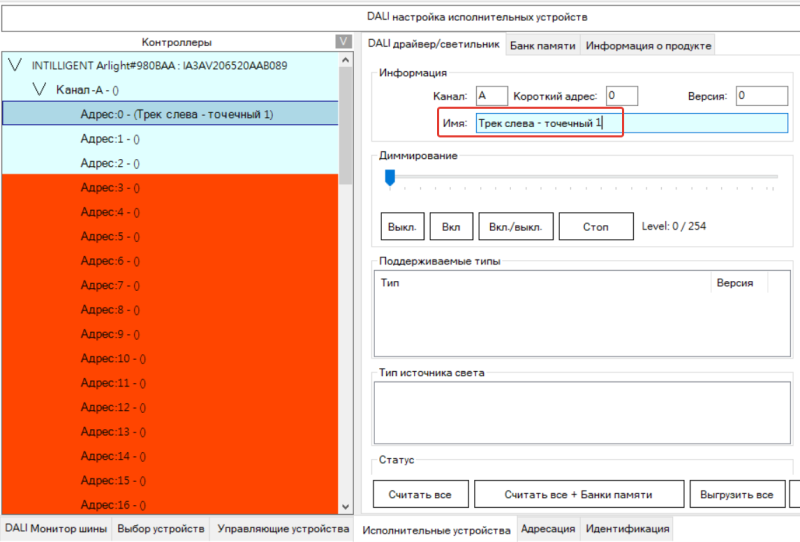Open the Исполнительные устройства tab
This screenshot has width=800, height=542.
tap(436, 530)
